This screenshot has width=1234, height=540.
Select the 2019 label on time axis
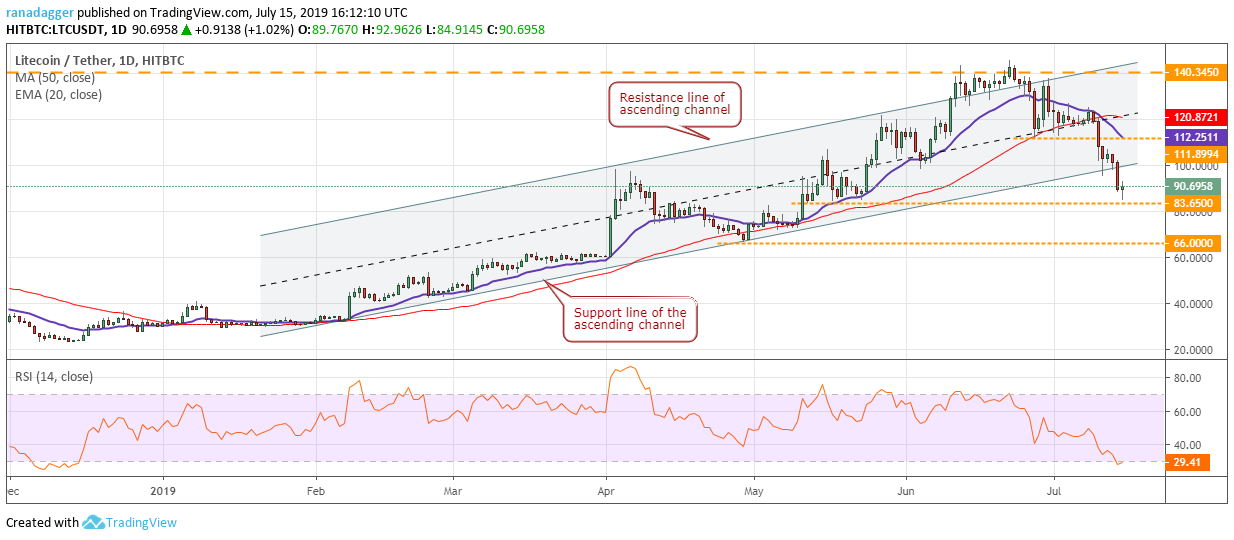tap(163, 492)
